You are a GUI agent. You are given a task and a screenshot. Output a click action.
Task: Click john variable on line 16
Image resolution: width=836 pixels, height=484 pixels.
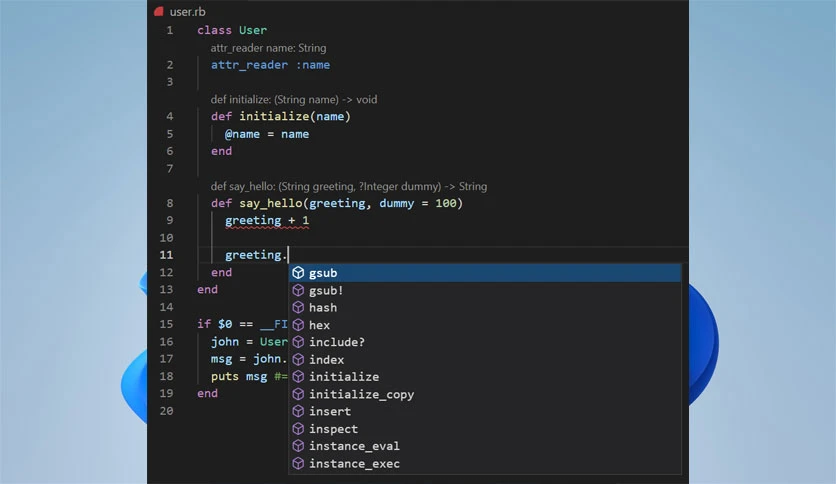coord(224,342)
